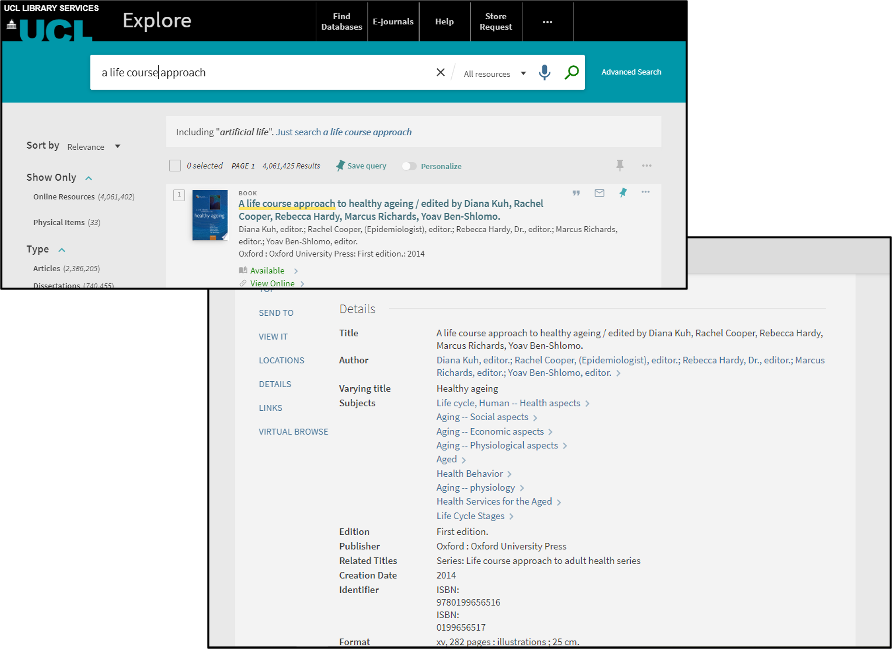The height and width of the screenshot is (650, 892).
Task: Open the All resources scope dropdown
Action: (494, 74)
